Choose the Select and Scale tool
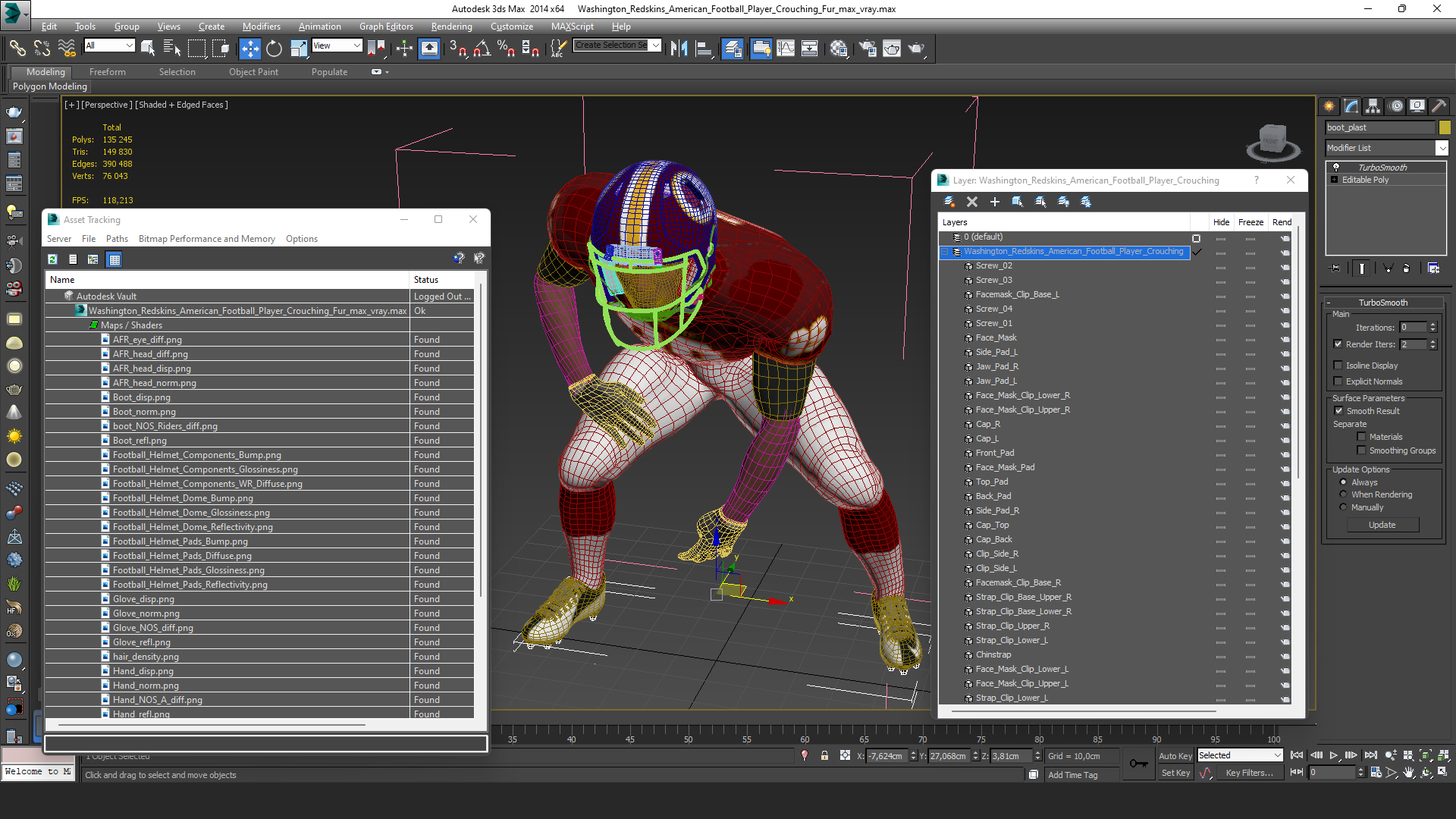 pyautogui.click(x=299, y=49)
